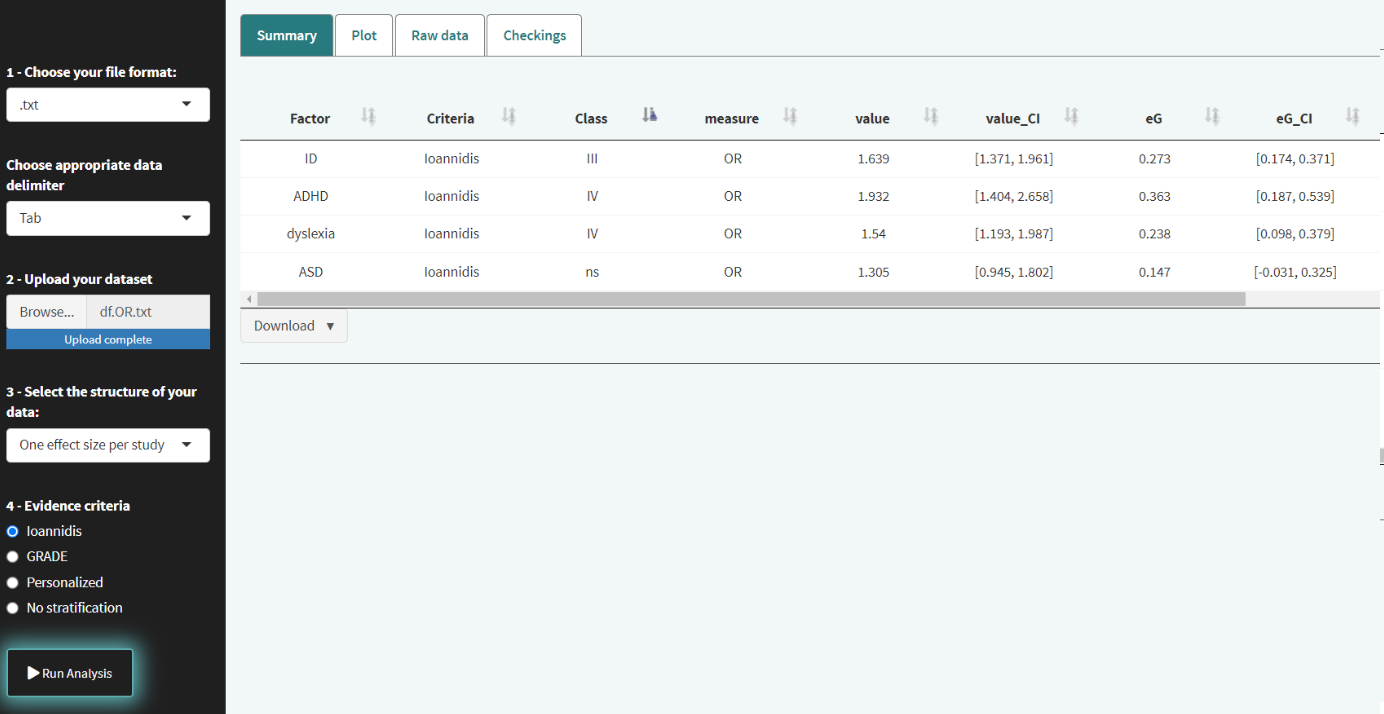Switch to the Plot tab
The width and height of the screenshot is (1384, 714).
[x=364, y=35]
